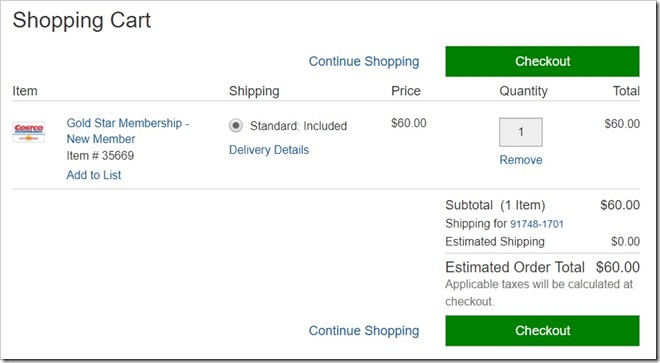Click the quantity input field
The height and width of the screenshot is (363, 660).
tap(521, 132)
